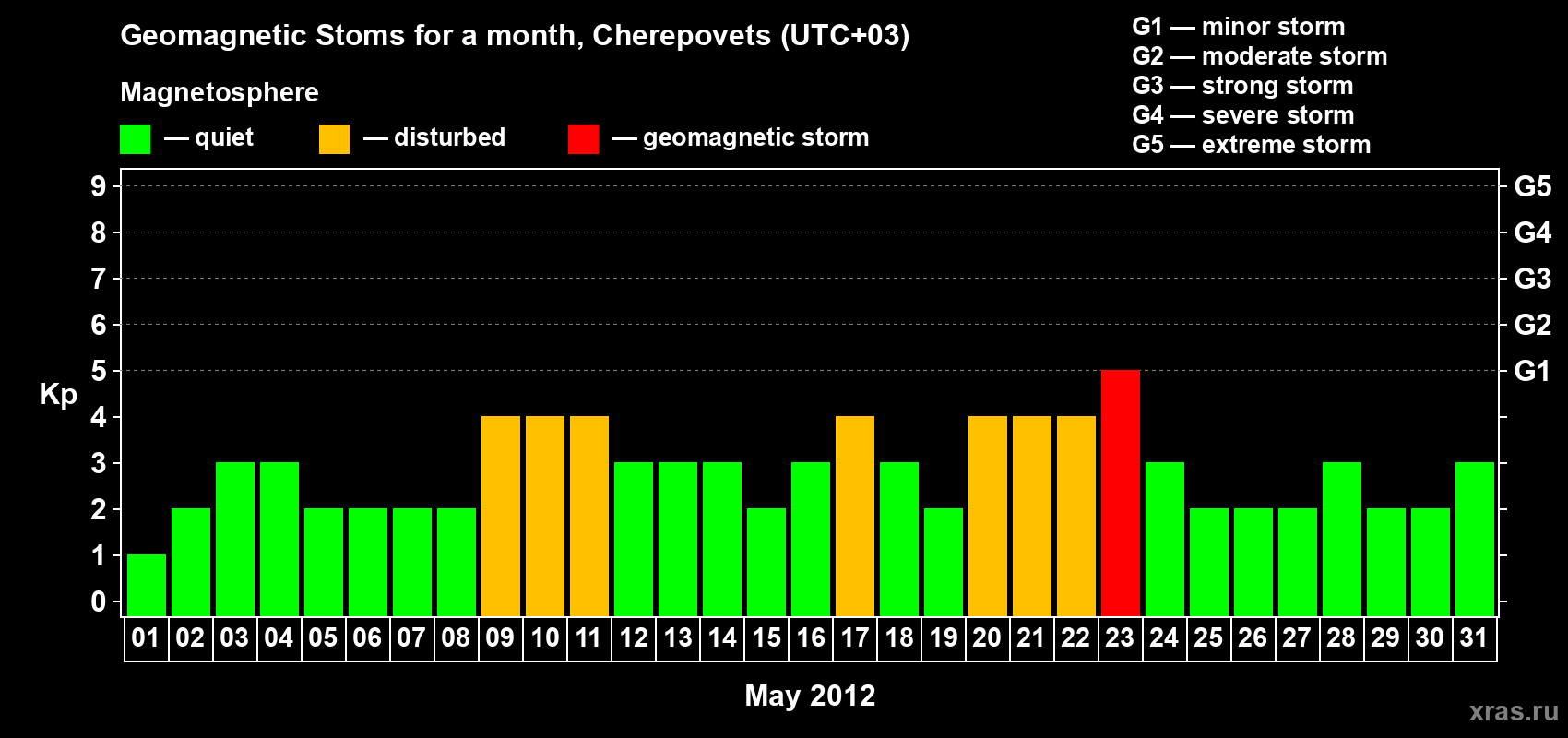
Task: Click the 'geomagnetic storm' legend label
Action: tap(756, 137)
